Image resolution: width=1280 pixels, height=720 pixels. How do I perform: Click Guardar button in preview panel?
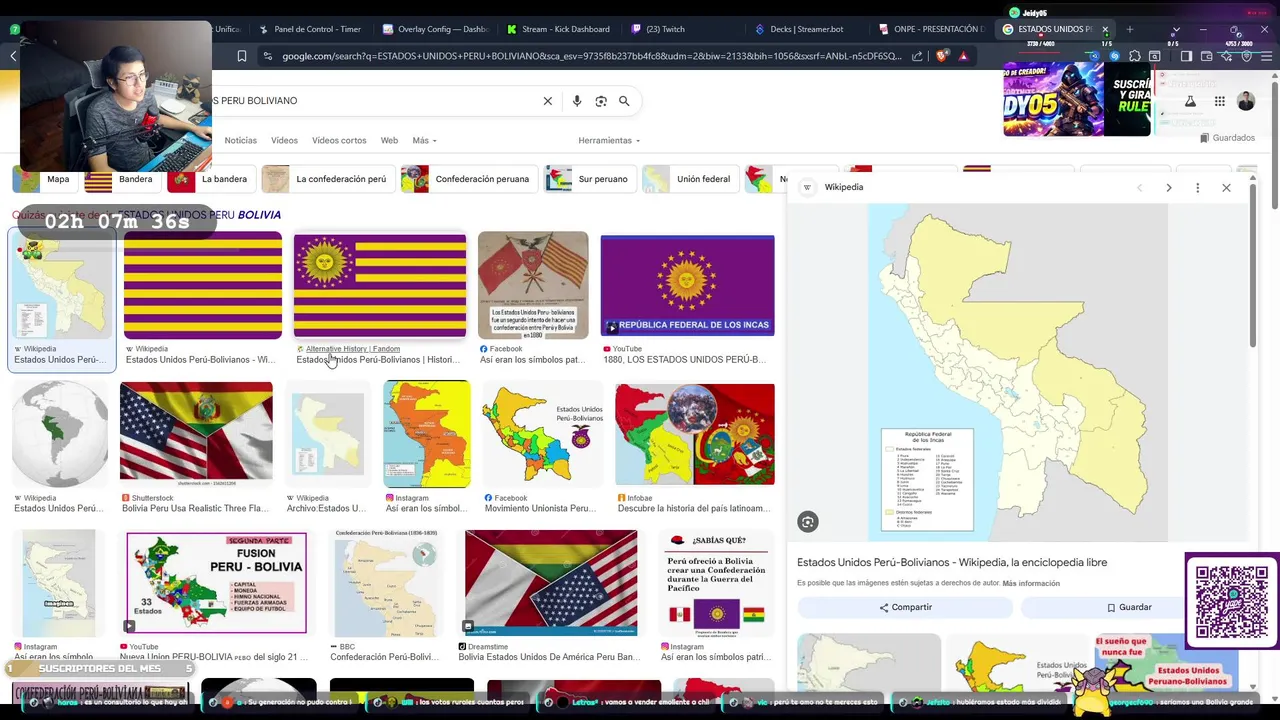pos(1129,607)
